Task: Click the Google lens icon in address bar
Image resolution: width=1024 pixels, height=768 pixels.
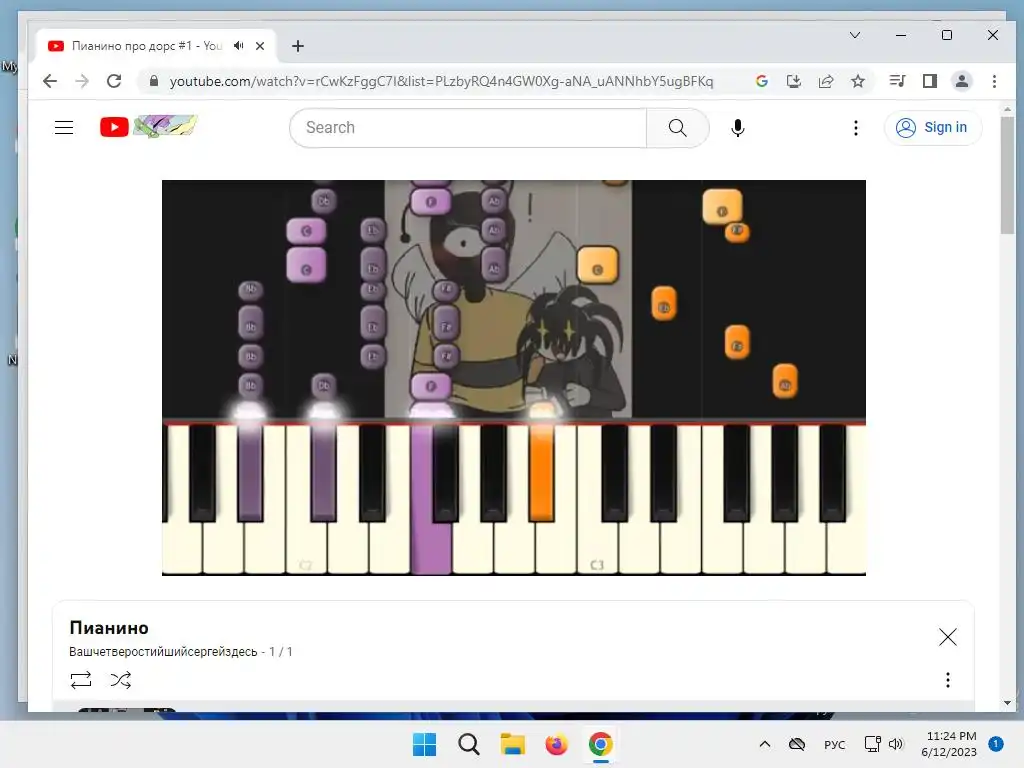Action: pyautogui.click(x=761, y=81)
